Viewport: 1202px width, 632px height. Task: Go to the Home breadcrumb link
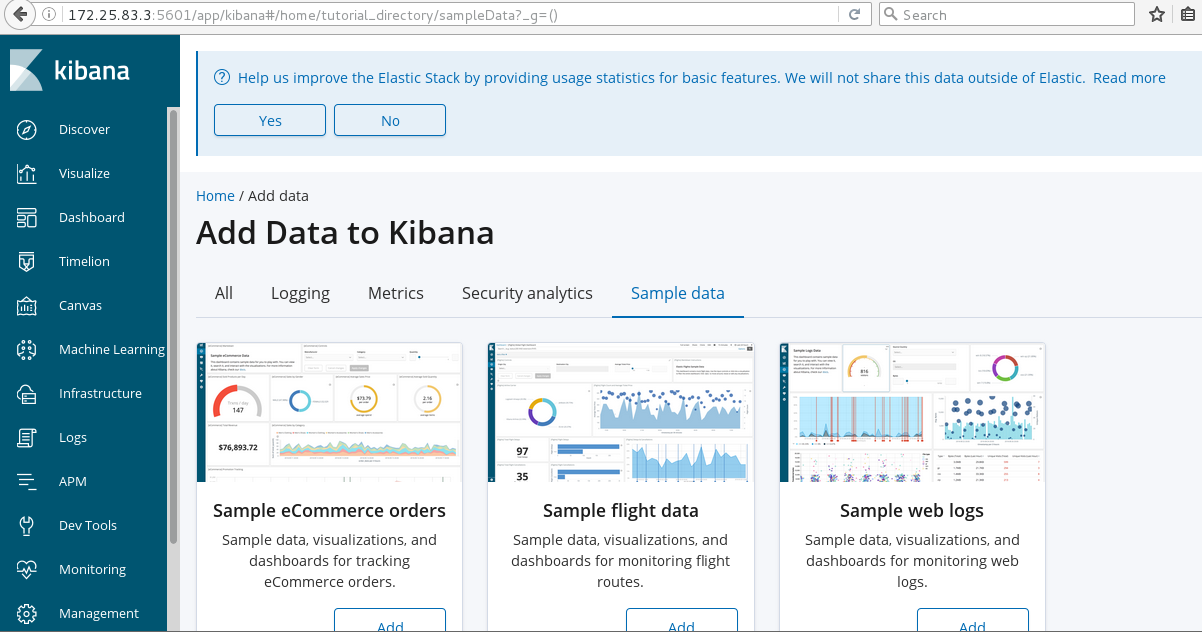click(215, 196)
